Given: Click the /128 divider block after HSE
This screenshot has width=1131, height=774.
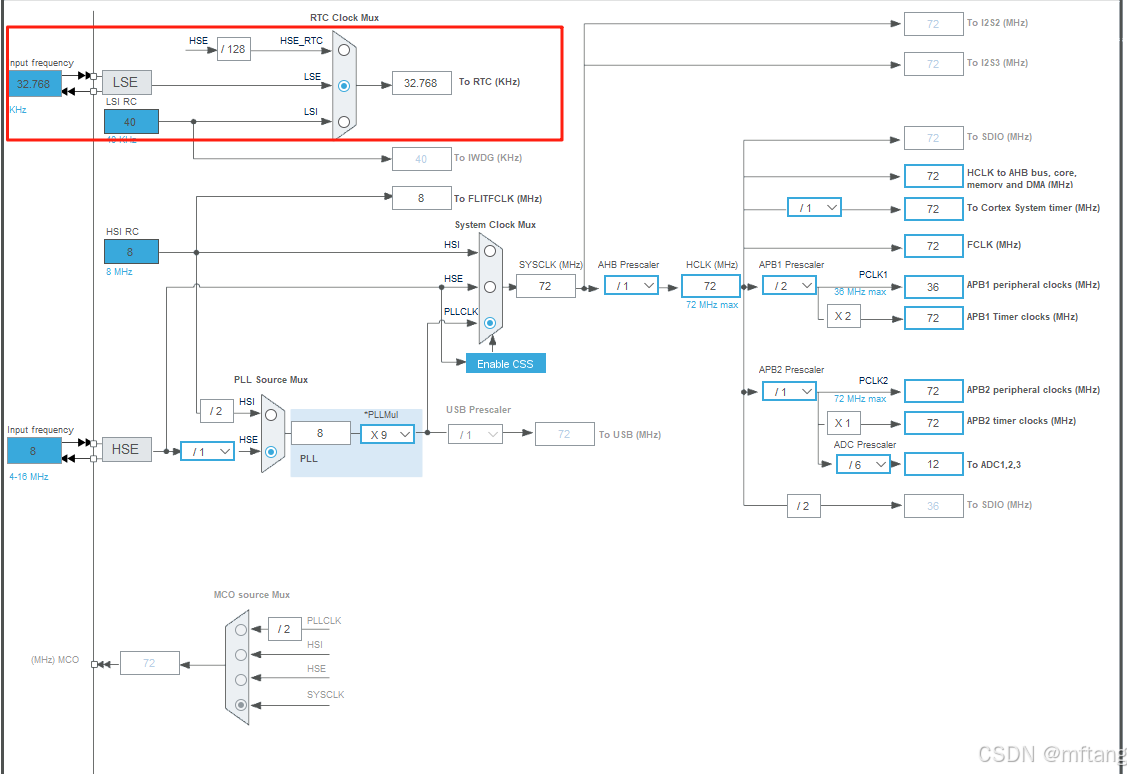Looking at the screenshot, I should tap(233, 48).
